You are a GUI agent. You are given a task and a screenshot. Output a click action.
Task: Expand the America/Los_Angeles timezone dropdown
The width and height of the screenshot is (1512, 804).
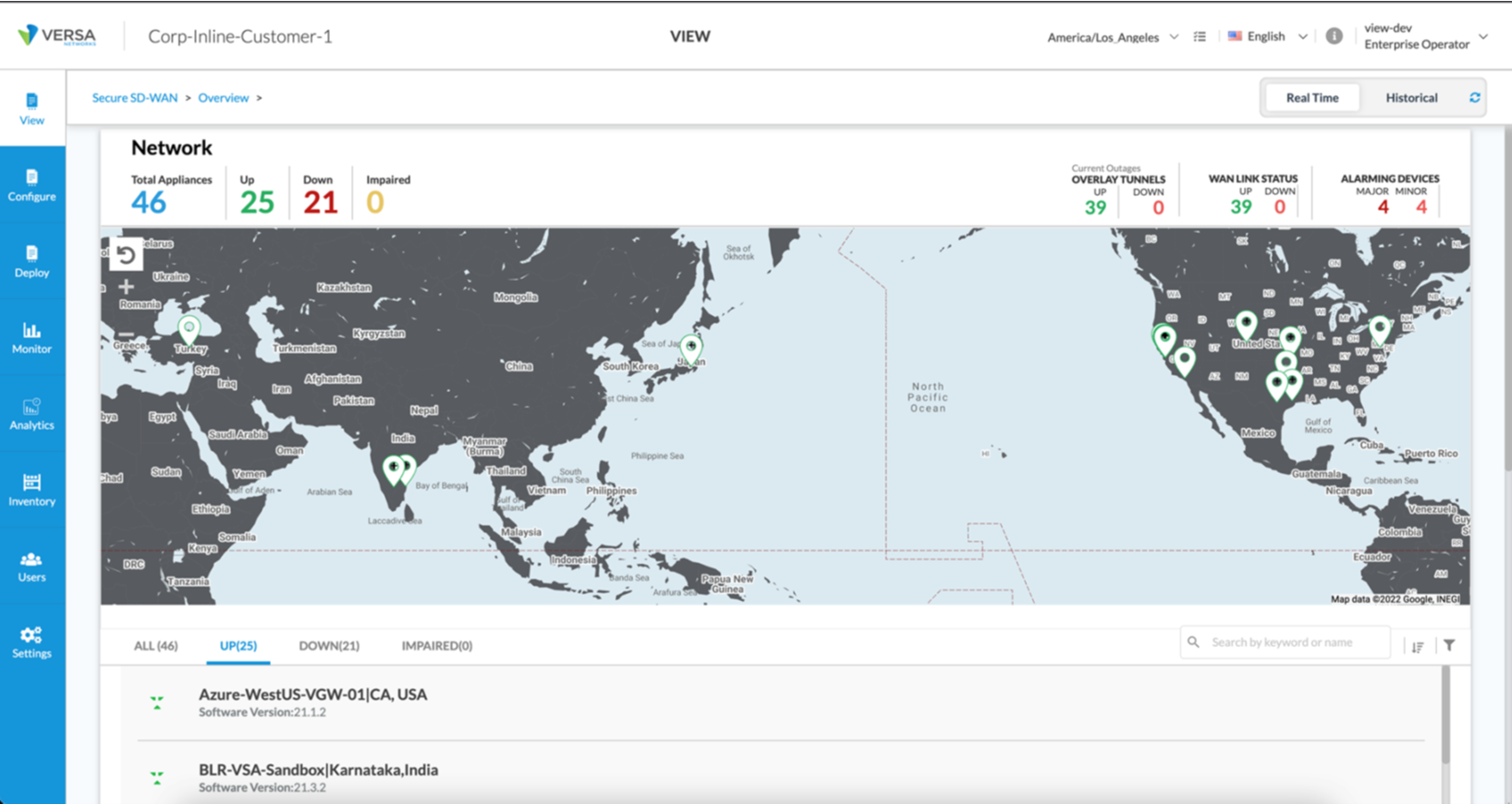(x=1112, y=37)
